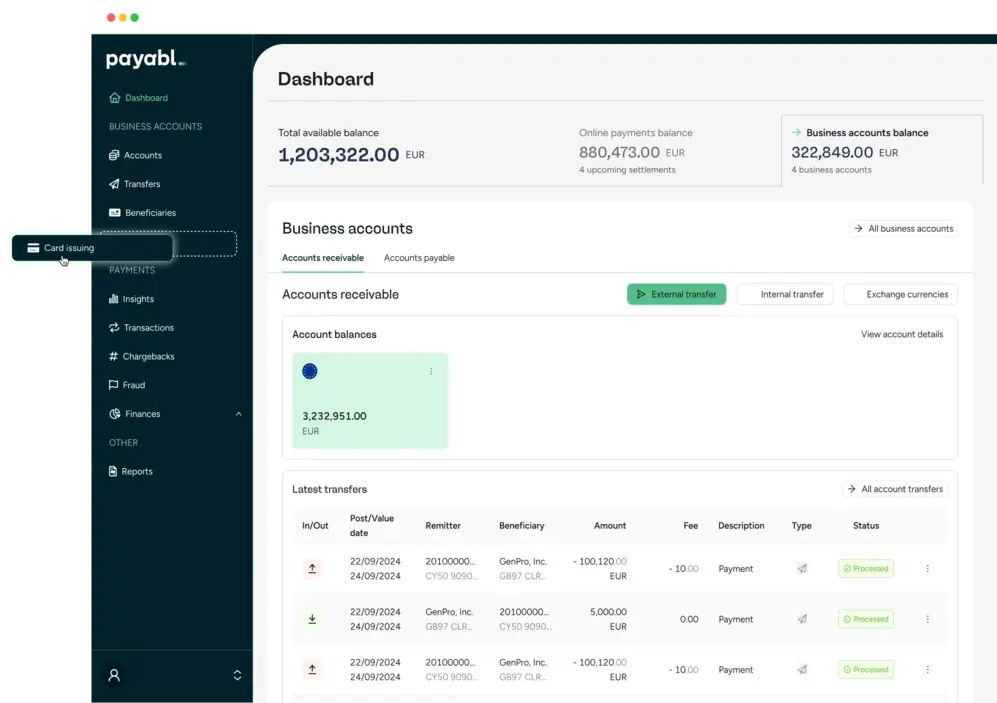Click the user profile avatar icon
Viewport: 997px width, 703px height.
(x=114, y=675)
